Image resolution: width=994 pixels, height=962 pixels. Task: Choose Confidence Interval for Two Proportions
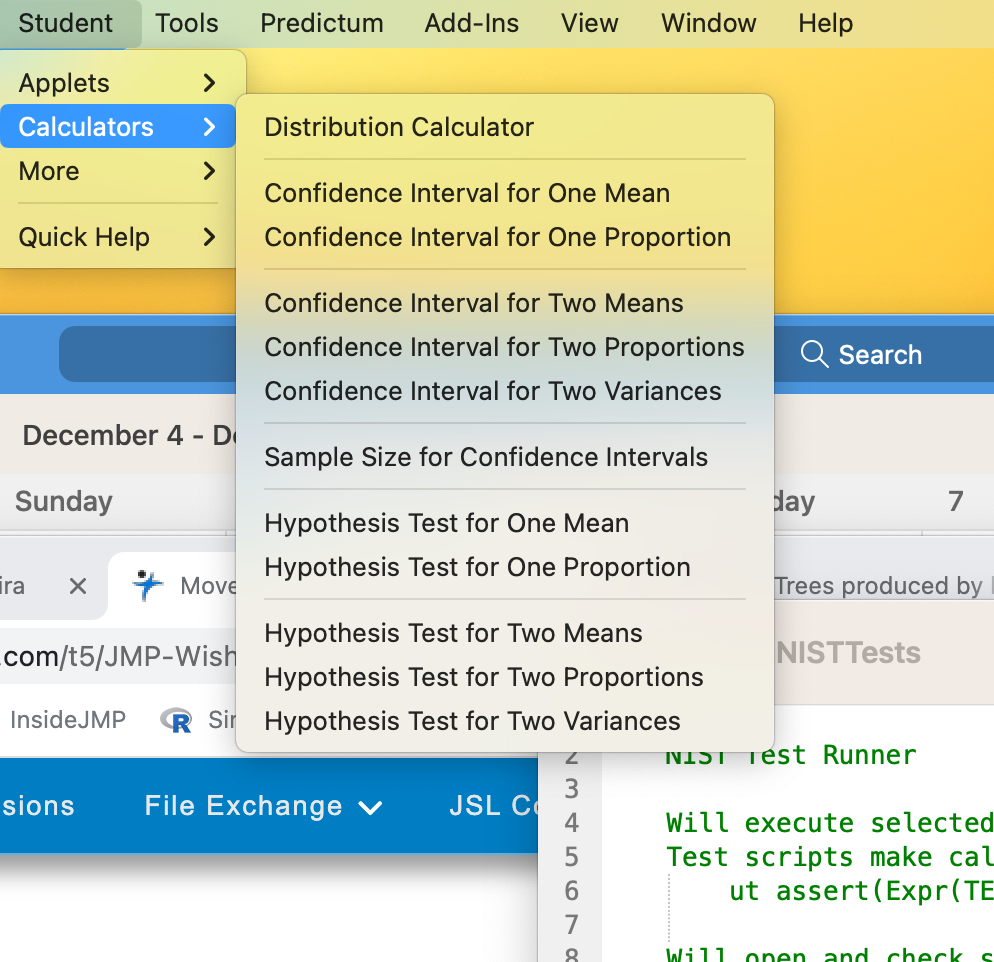point(504,347)
